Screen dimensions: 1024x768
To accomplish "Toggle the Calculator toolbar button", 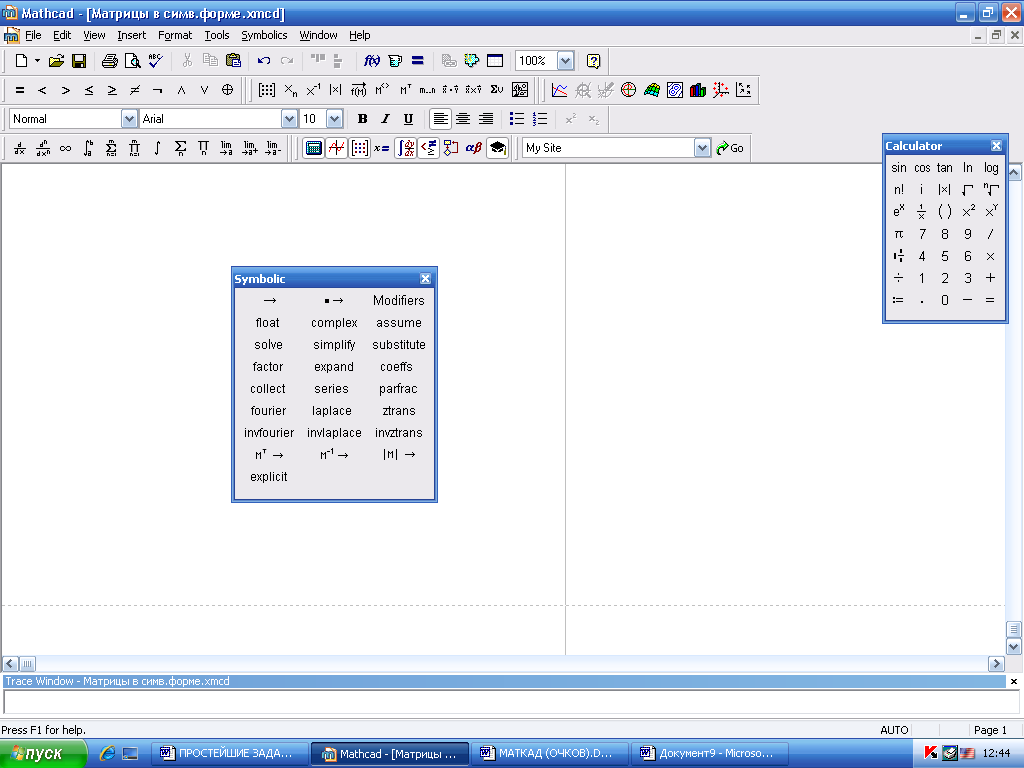I will 313,148.
